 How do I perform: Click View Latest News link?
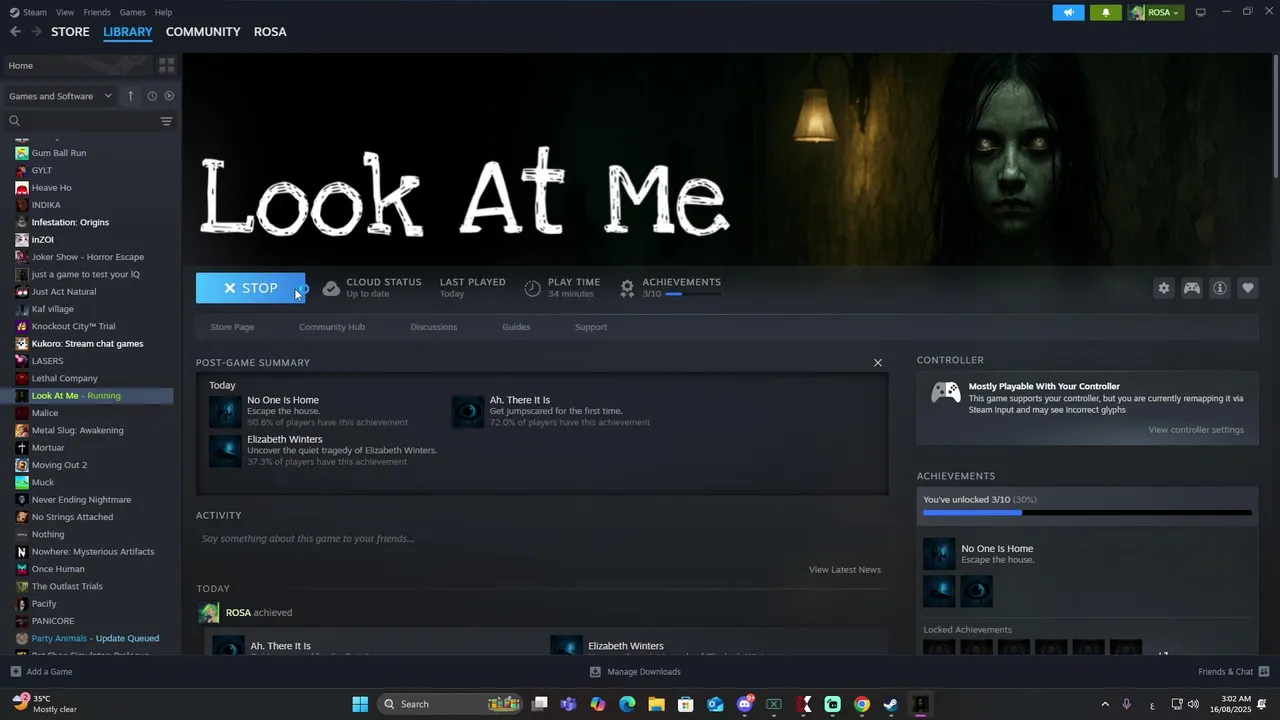tap(845, 570)
